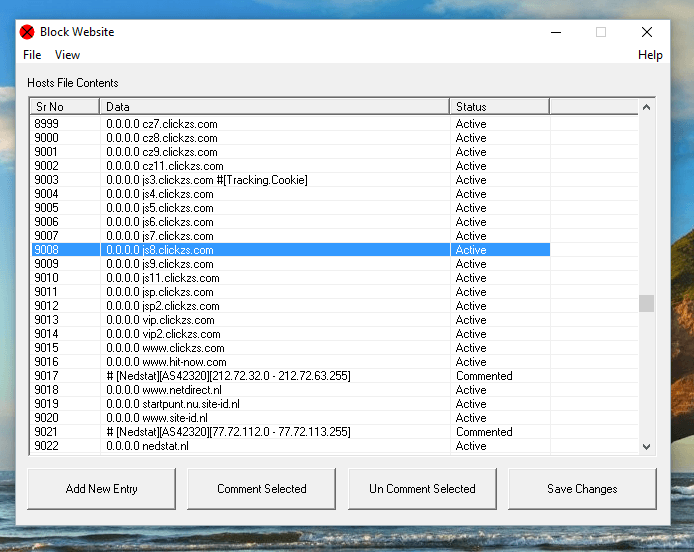694x552 pixels.
Task: Click Commented status in row 9021
Action: pyautogui.click(x=484, y=432)
